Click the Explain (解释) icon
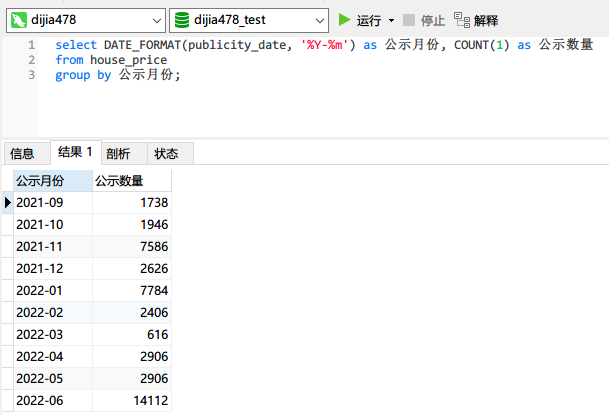 pyautogui.click(x=461, y=20)
